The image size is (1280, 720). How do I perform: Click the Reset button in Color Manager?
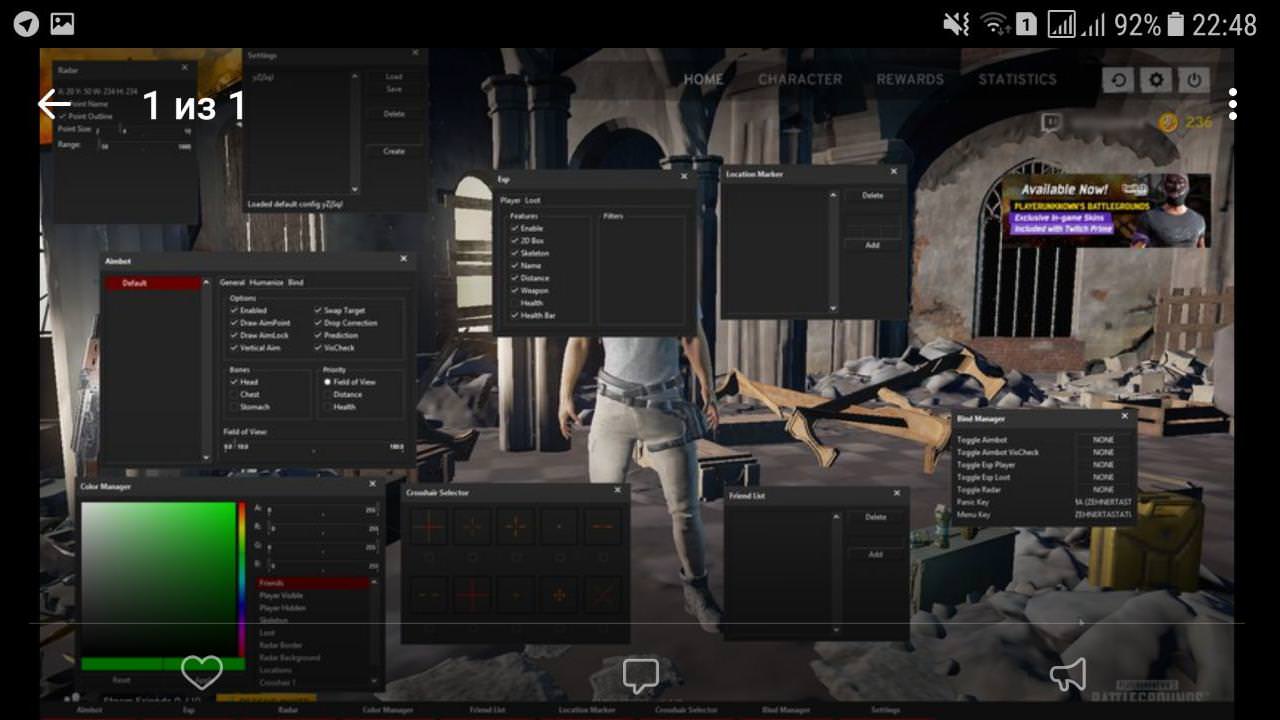120,680
